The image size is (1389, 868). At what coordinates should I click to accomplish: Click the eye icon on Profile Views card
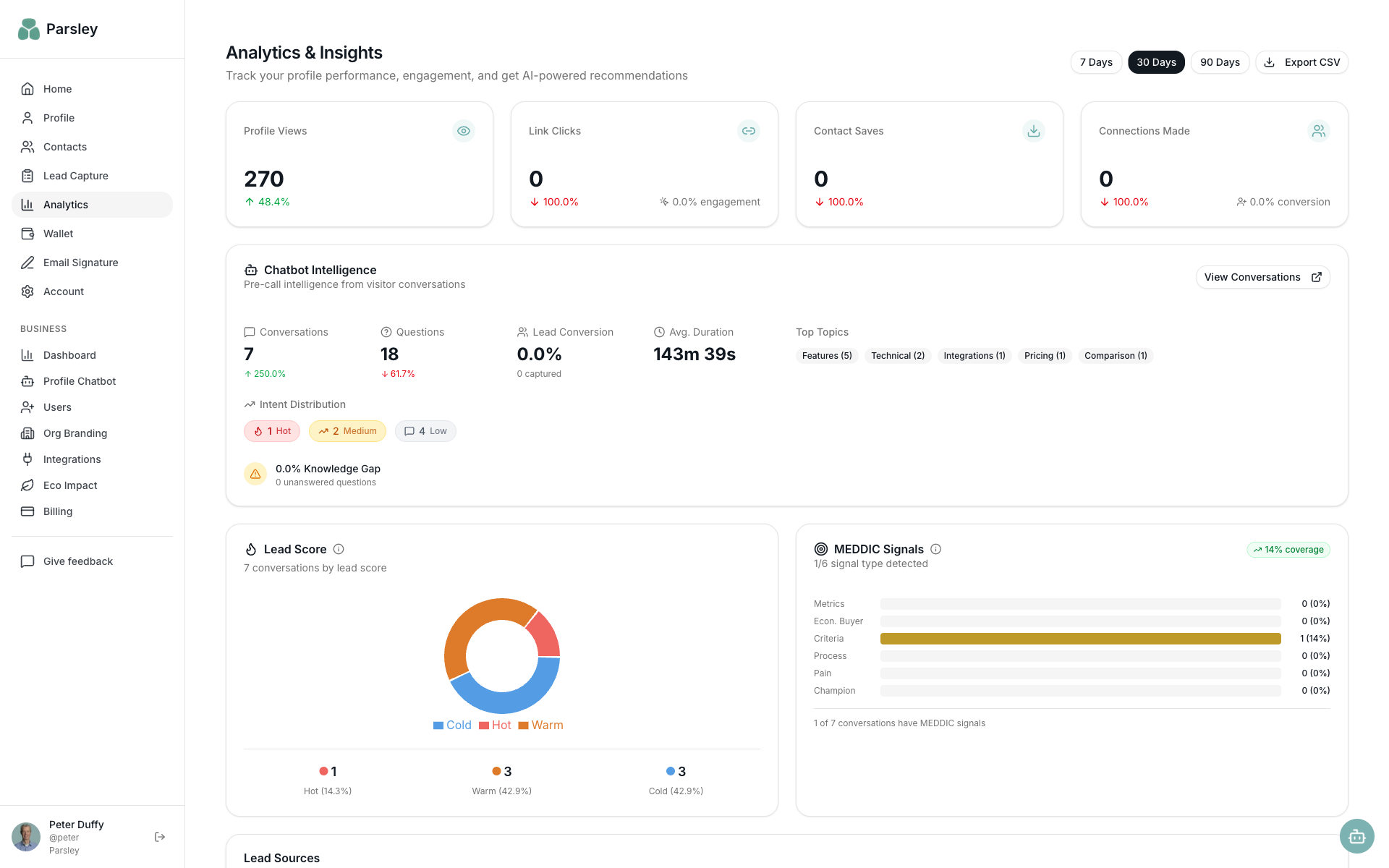(x=464, y=131)
